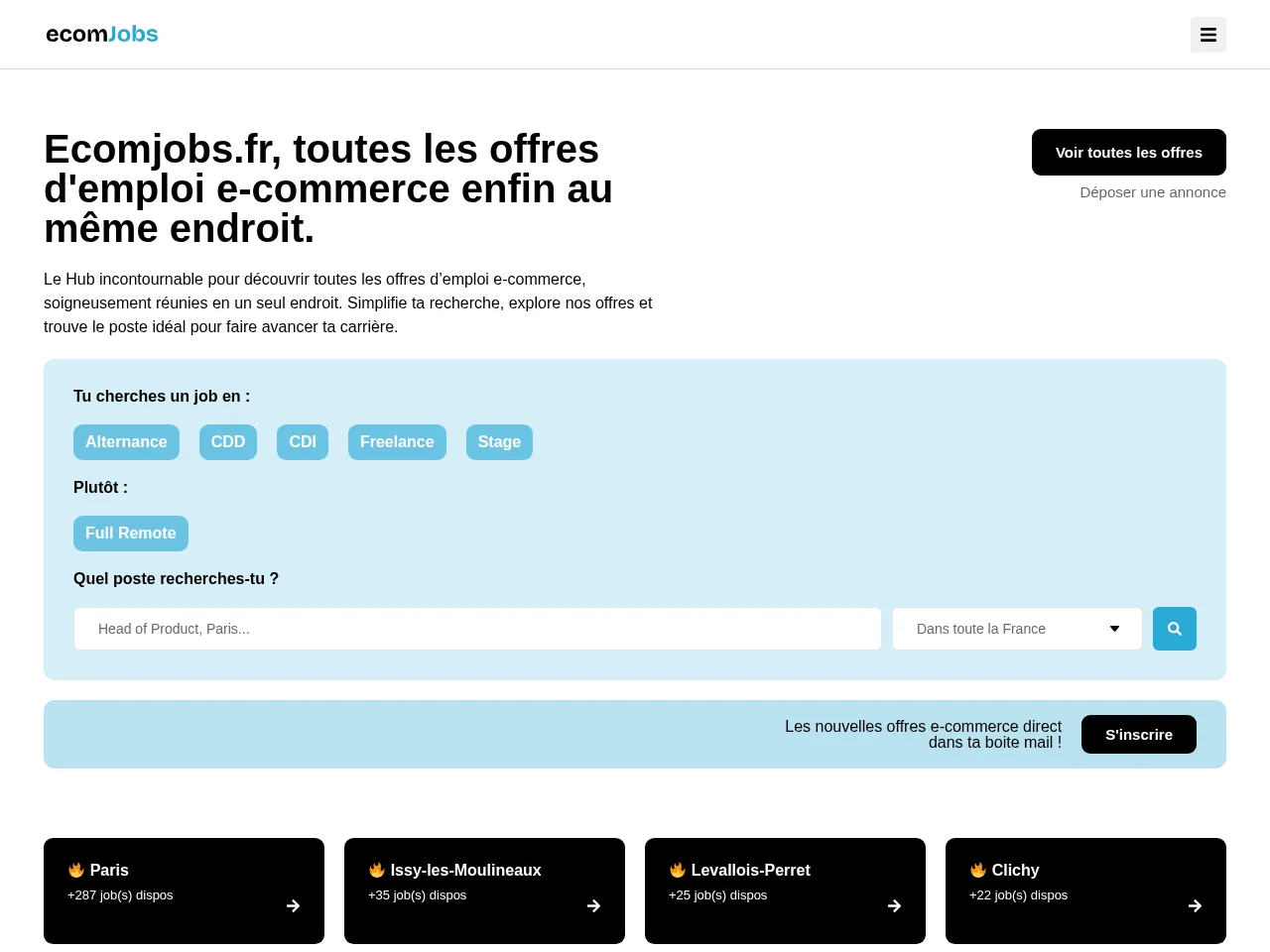
Task: Open the 'Déposer une annonce' link
Action: [1153, 192]
